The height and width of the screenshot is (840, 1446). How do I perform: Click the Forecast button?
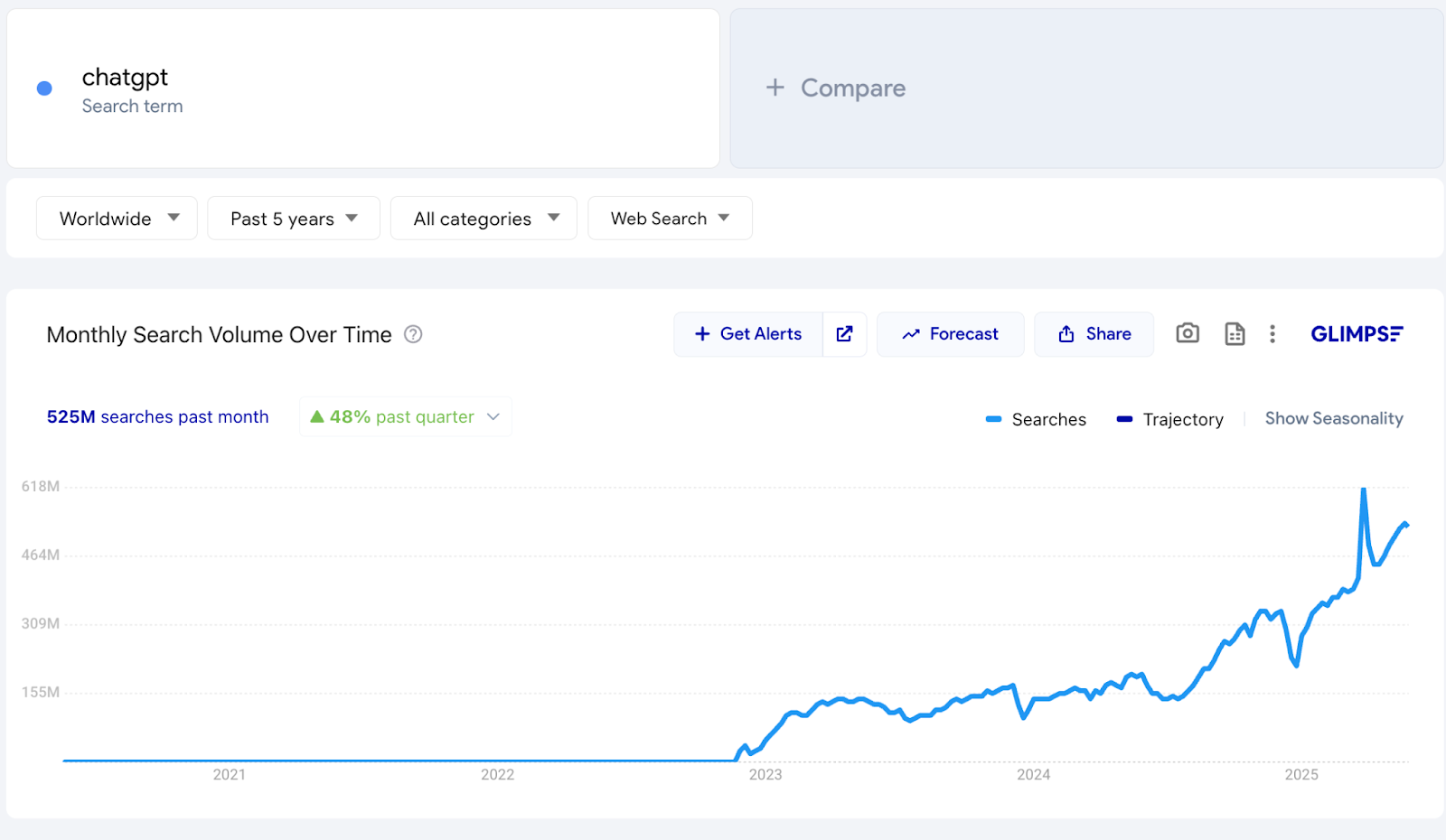pos(950,333)
